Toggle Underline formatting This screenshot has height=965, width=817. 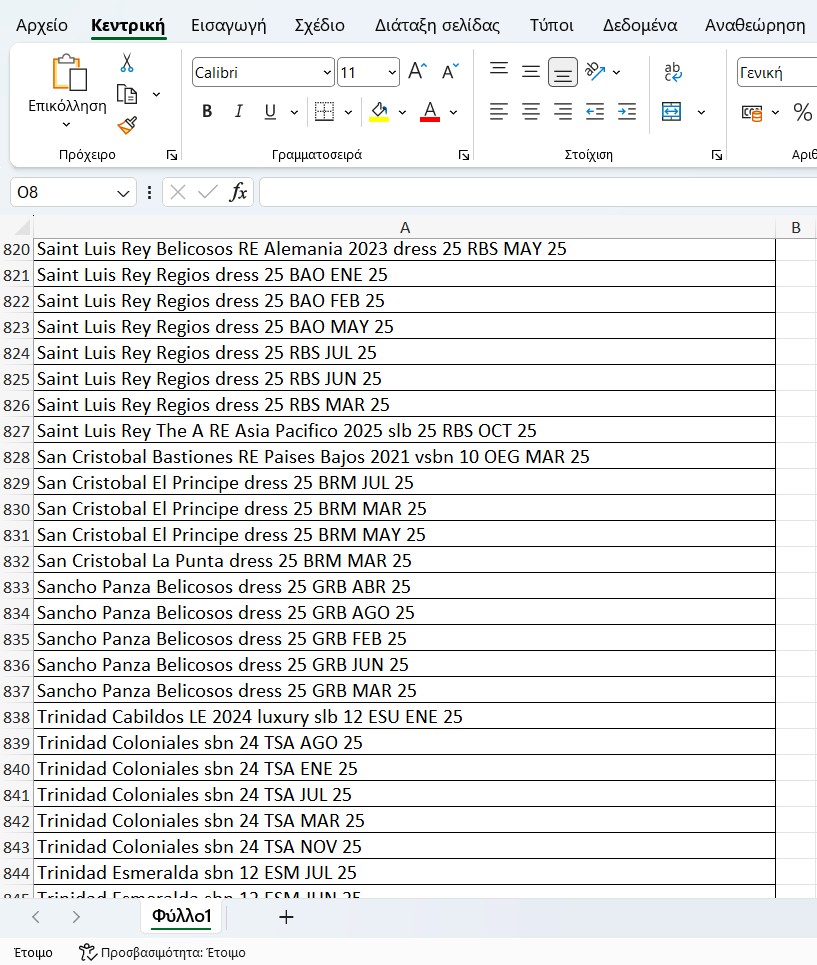pos(270,111)
